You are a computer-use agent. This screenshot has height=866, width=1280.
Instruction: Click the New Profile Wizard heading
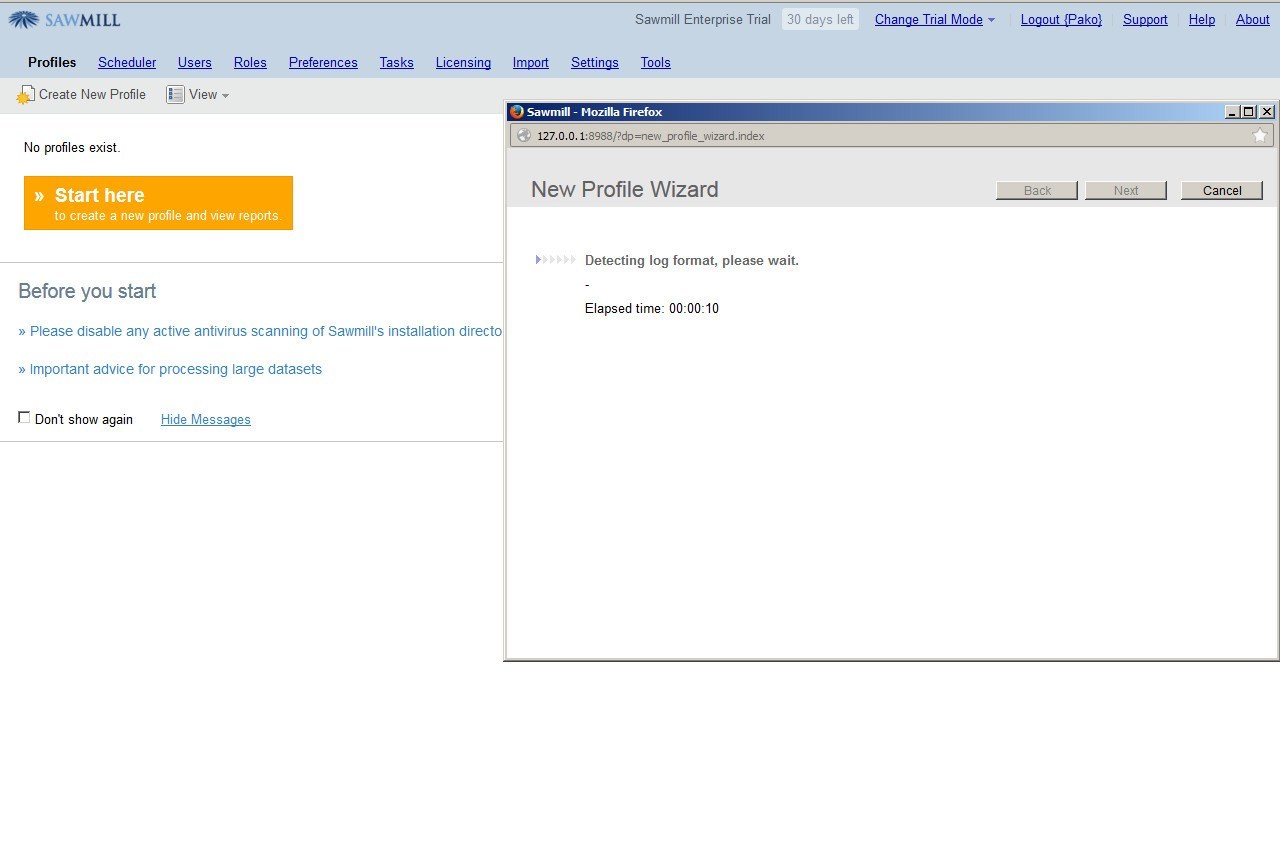click(x=625, y=189)
